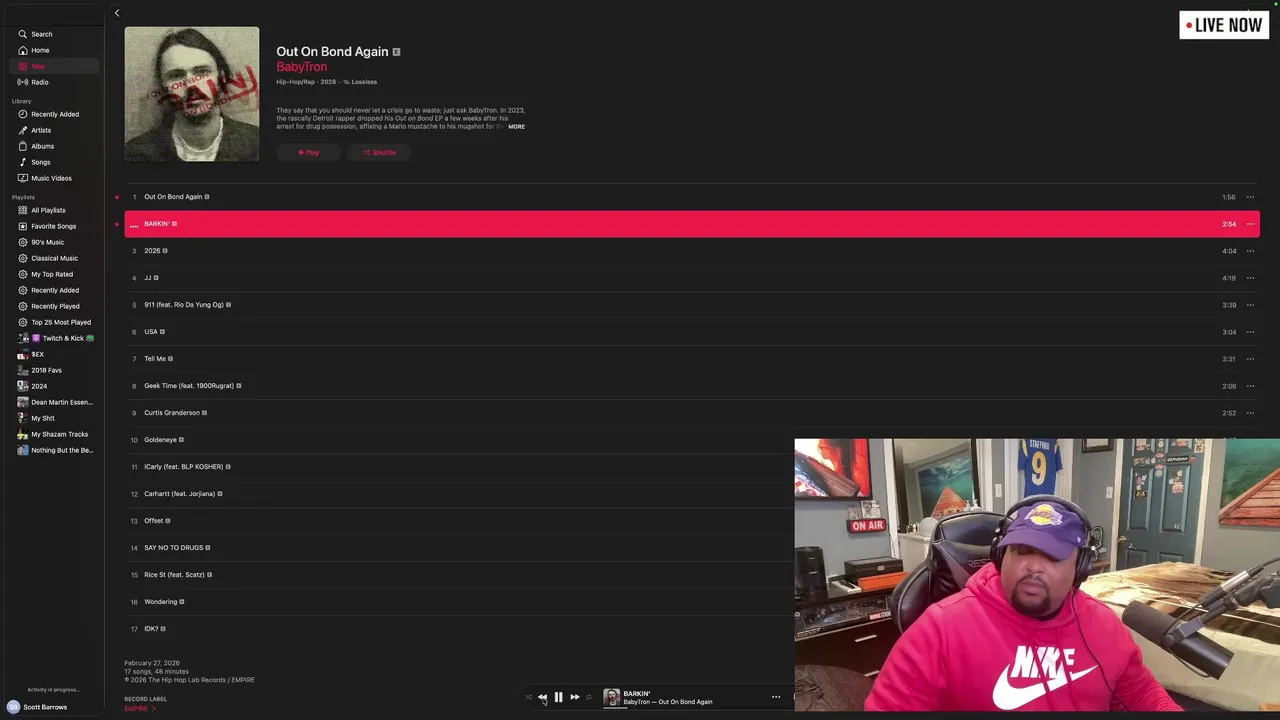This screenshot has width=1280, height=720.
Task: Open more options for track 2026
Action: [x=1250, y=251]
